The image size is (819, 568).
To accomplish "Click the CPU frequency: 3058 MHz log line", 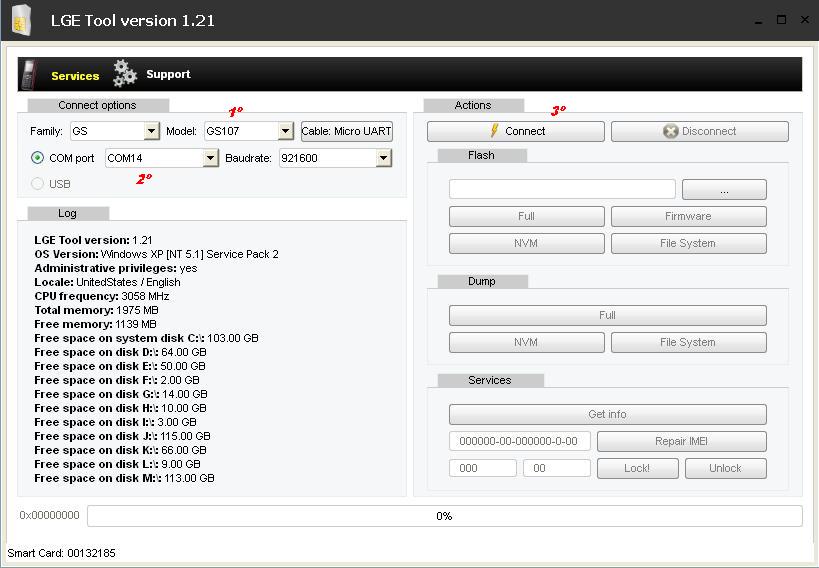I will tap(102, 296).
